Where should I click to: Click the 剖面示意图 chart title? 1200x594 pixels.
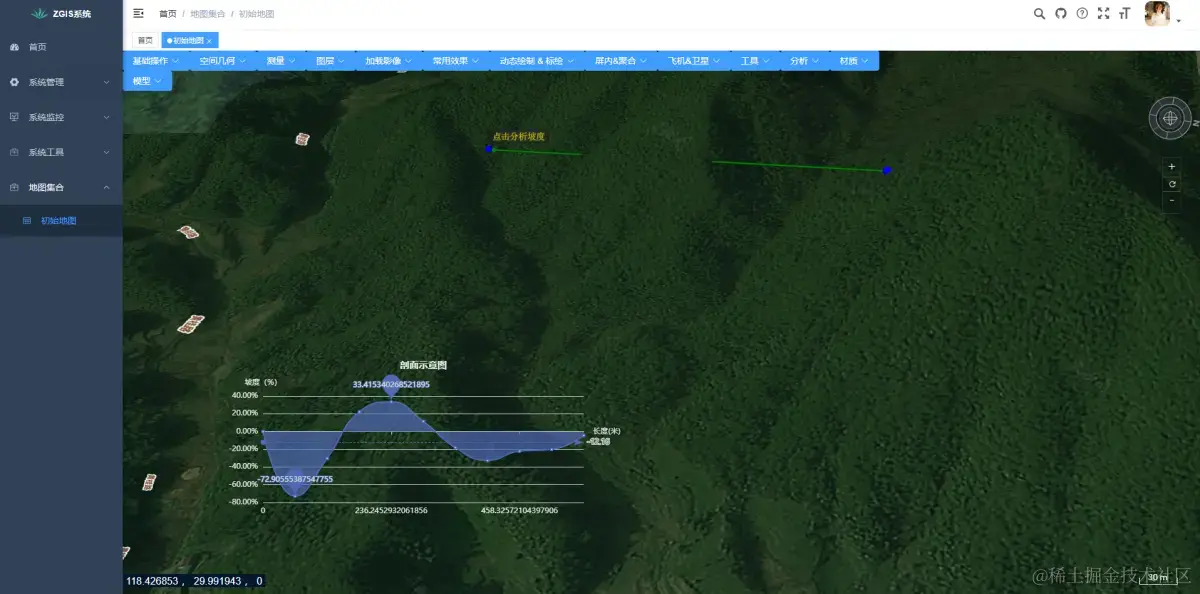(x=423, y=366)
